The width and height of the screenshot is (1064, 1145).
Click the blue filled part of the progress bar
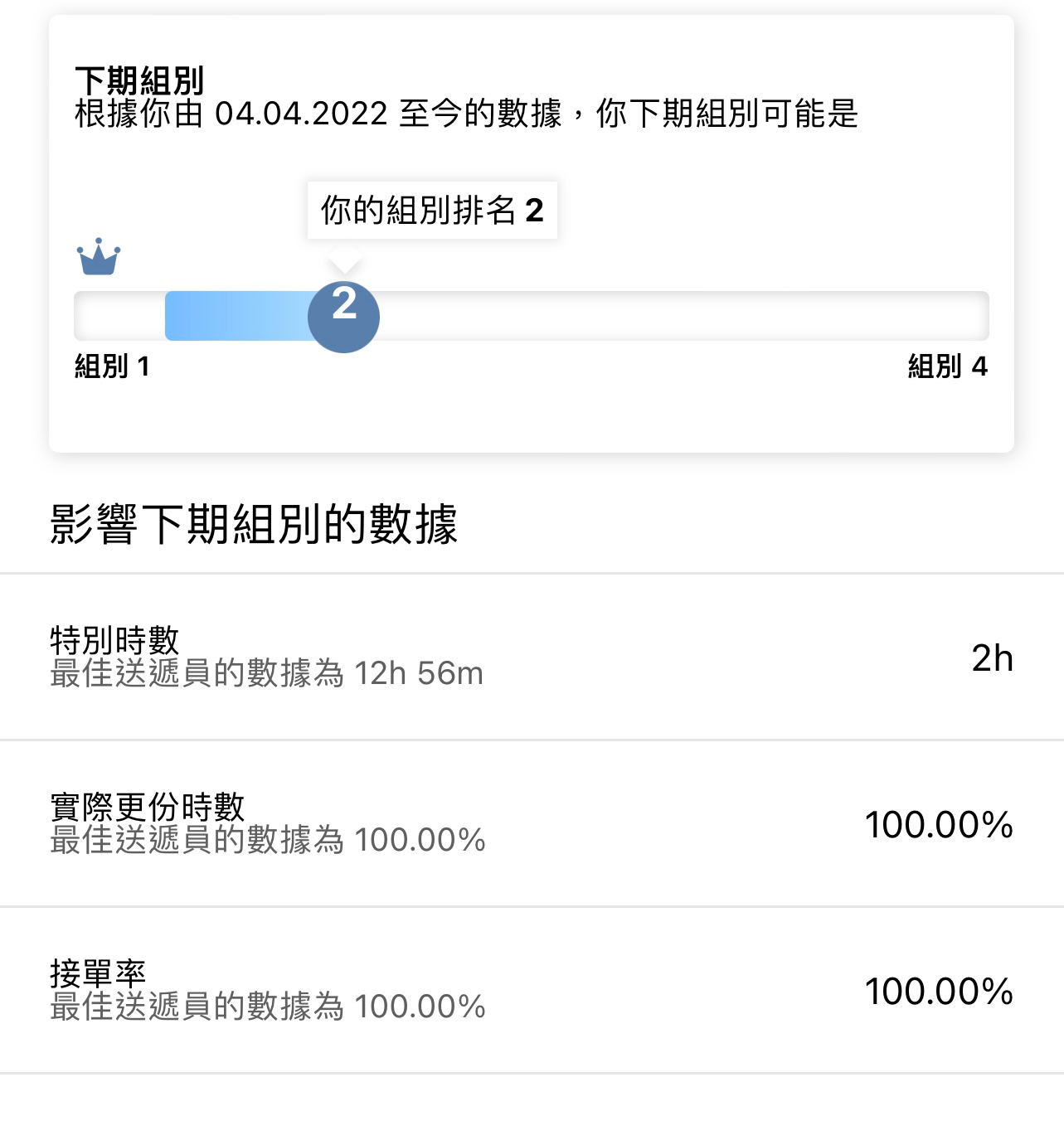(x=237, y=316)
